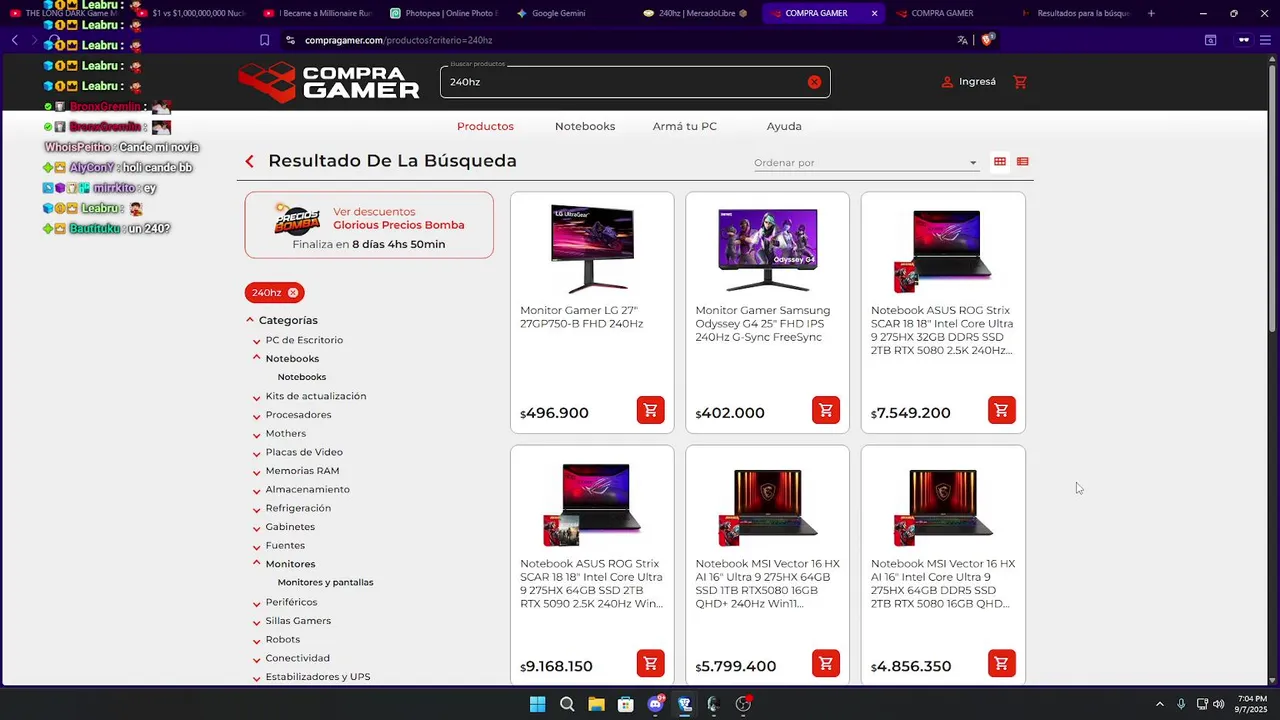Open the Sillas Gamers category
Screen dimensions: 1280x720
[x=298, y=621]
